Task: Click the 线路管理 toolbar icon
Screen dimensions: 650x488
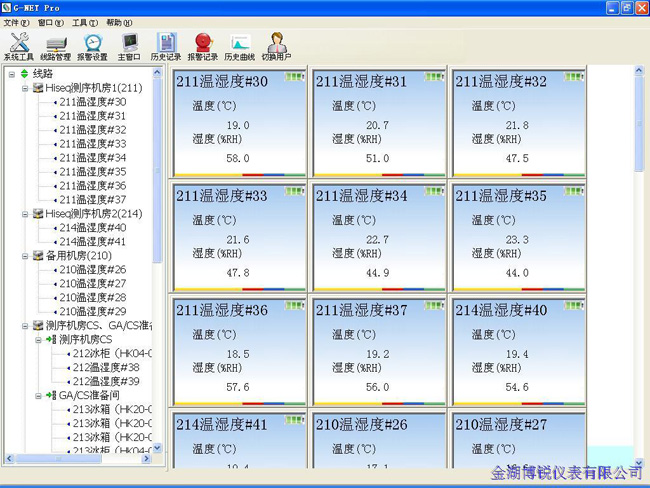Action: click(56, 46)
